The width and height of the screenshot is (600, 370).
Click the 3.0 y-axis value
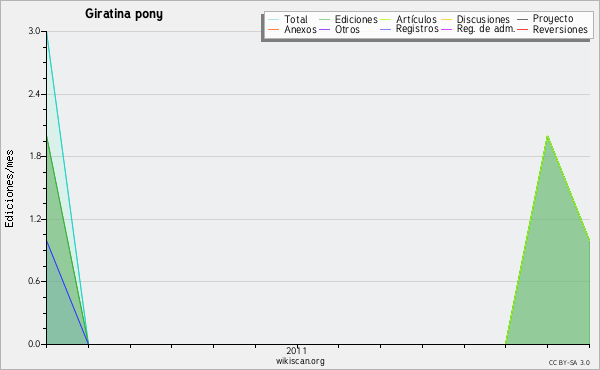click(x=34, y=31)
